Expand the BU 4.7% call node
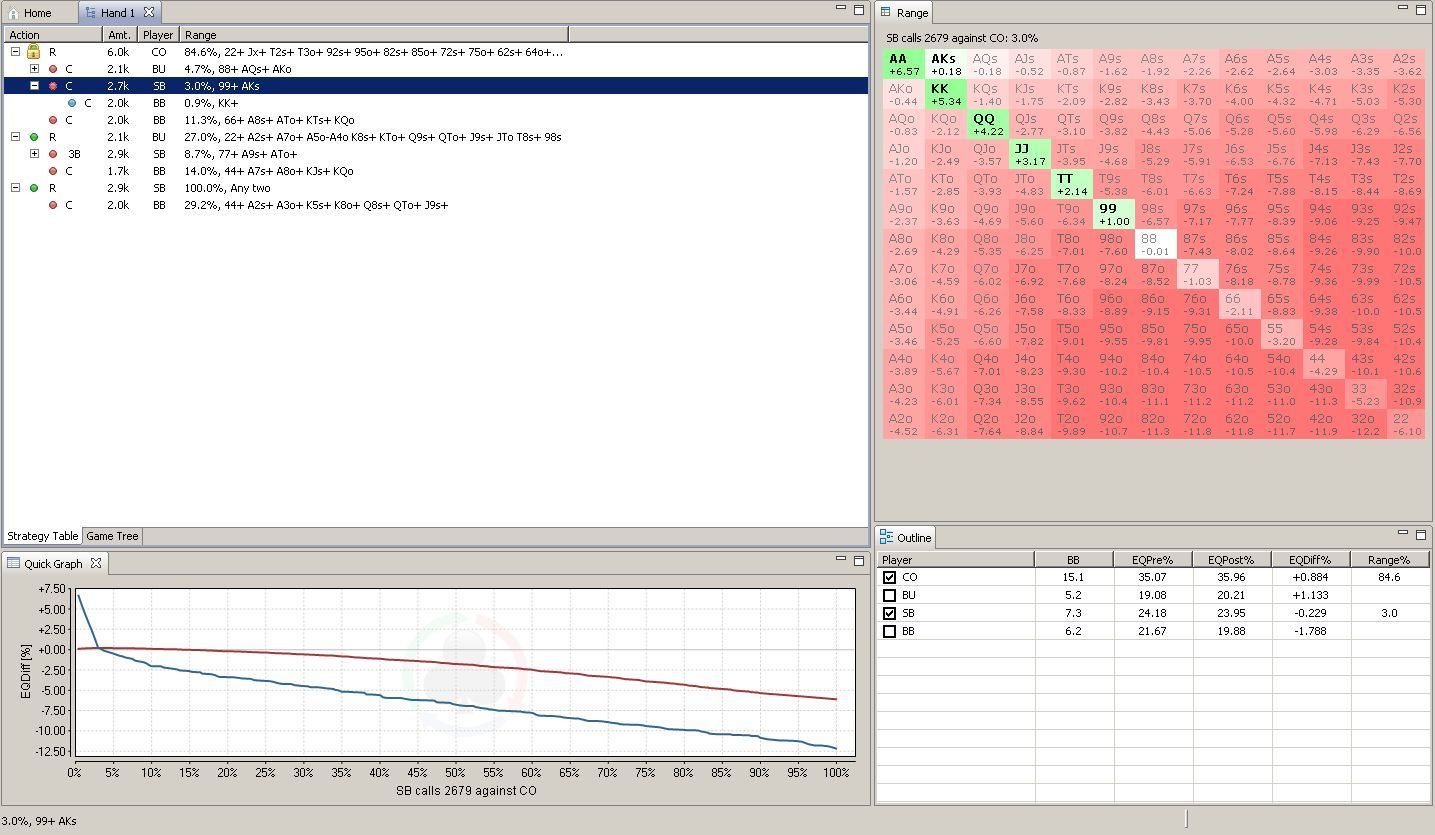1435x835 pixels. [34, 69]
